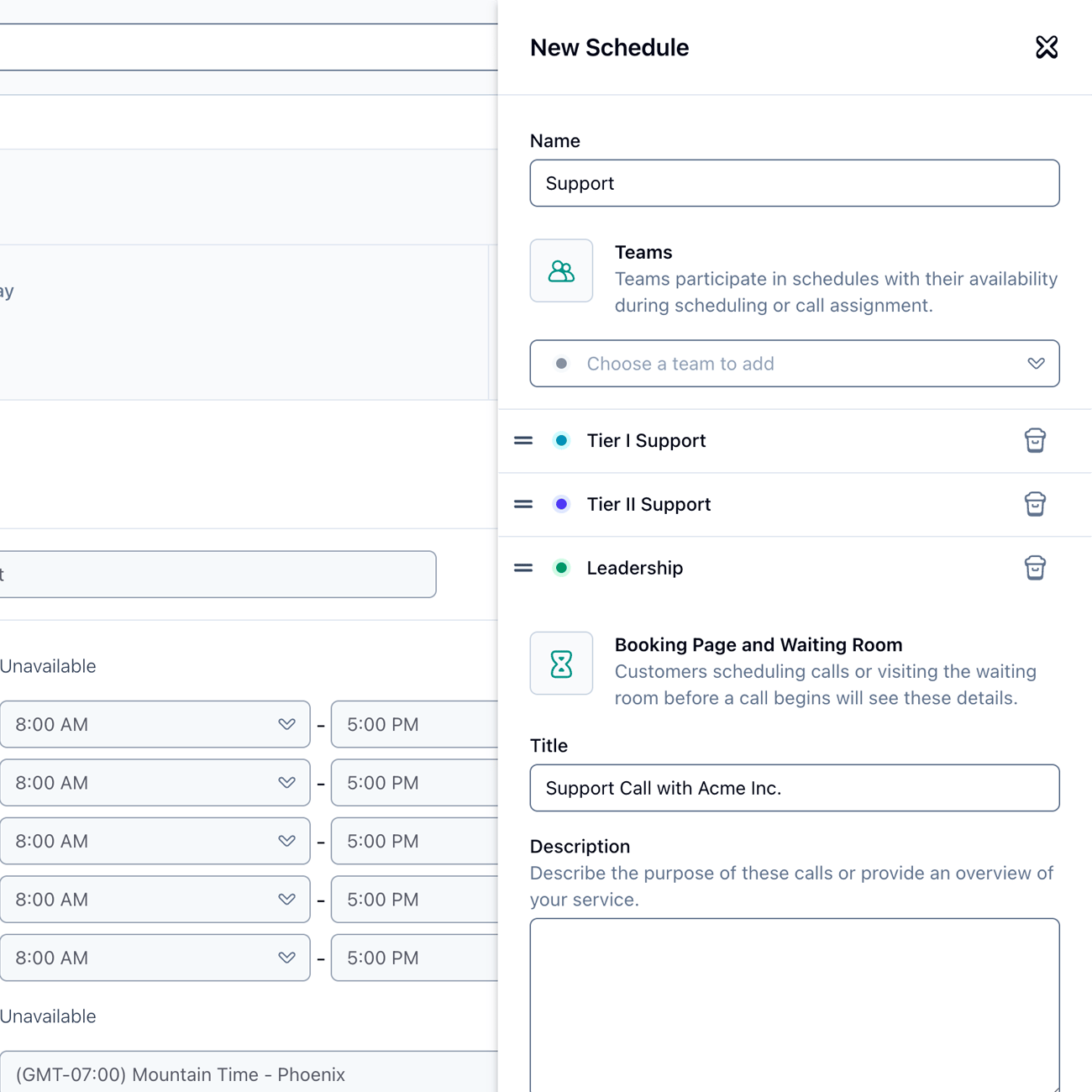
Task: Click into the Description text area
Action: point(795,1005)
